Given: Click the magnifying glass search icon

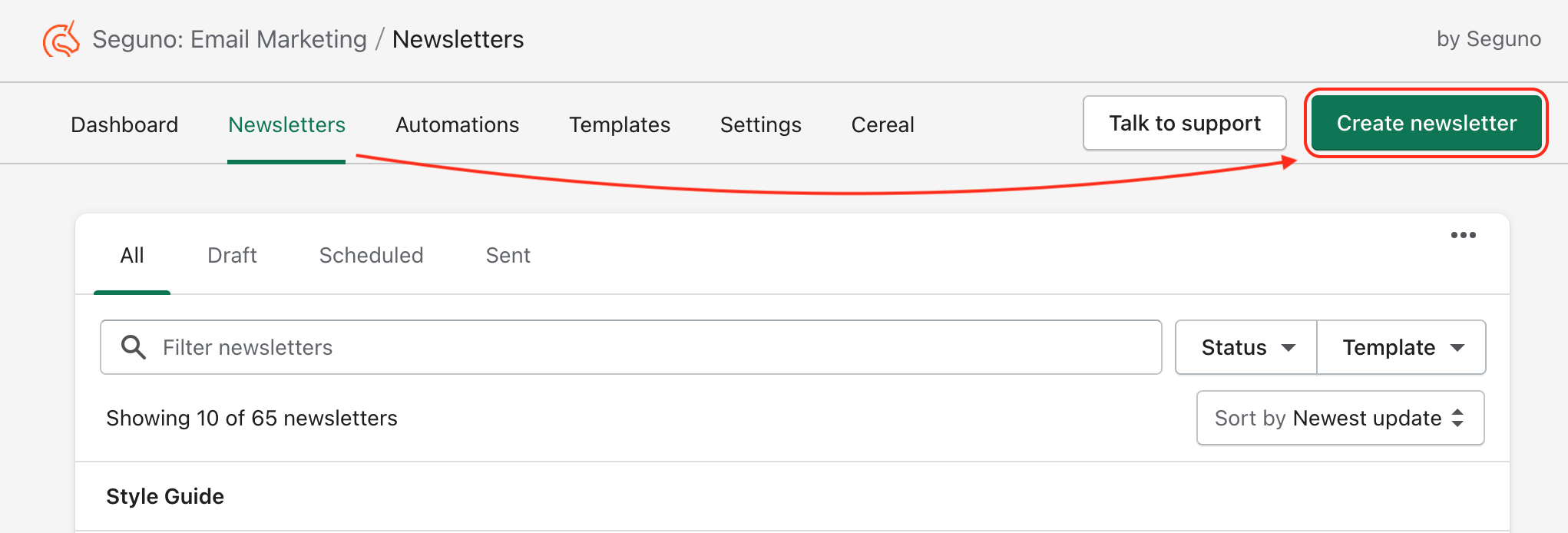Looking at the screenshot, I should (134, 347).
